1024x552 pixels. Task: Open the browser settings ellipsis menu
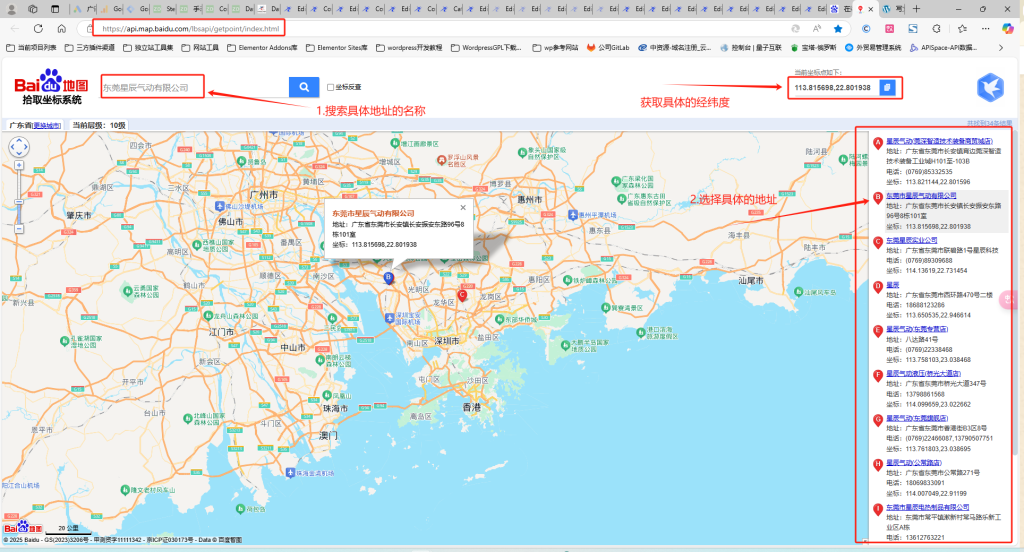pos(985,29)
